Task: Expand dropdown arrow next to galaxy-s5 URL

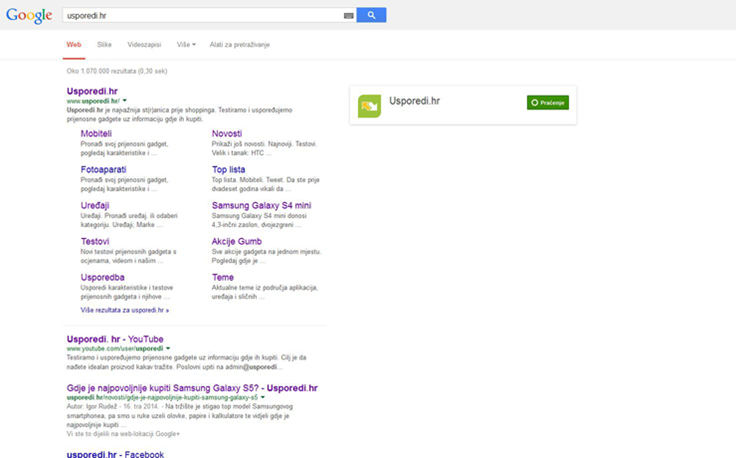Action: pyautogui.click(x=262, y=397)
